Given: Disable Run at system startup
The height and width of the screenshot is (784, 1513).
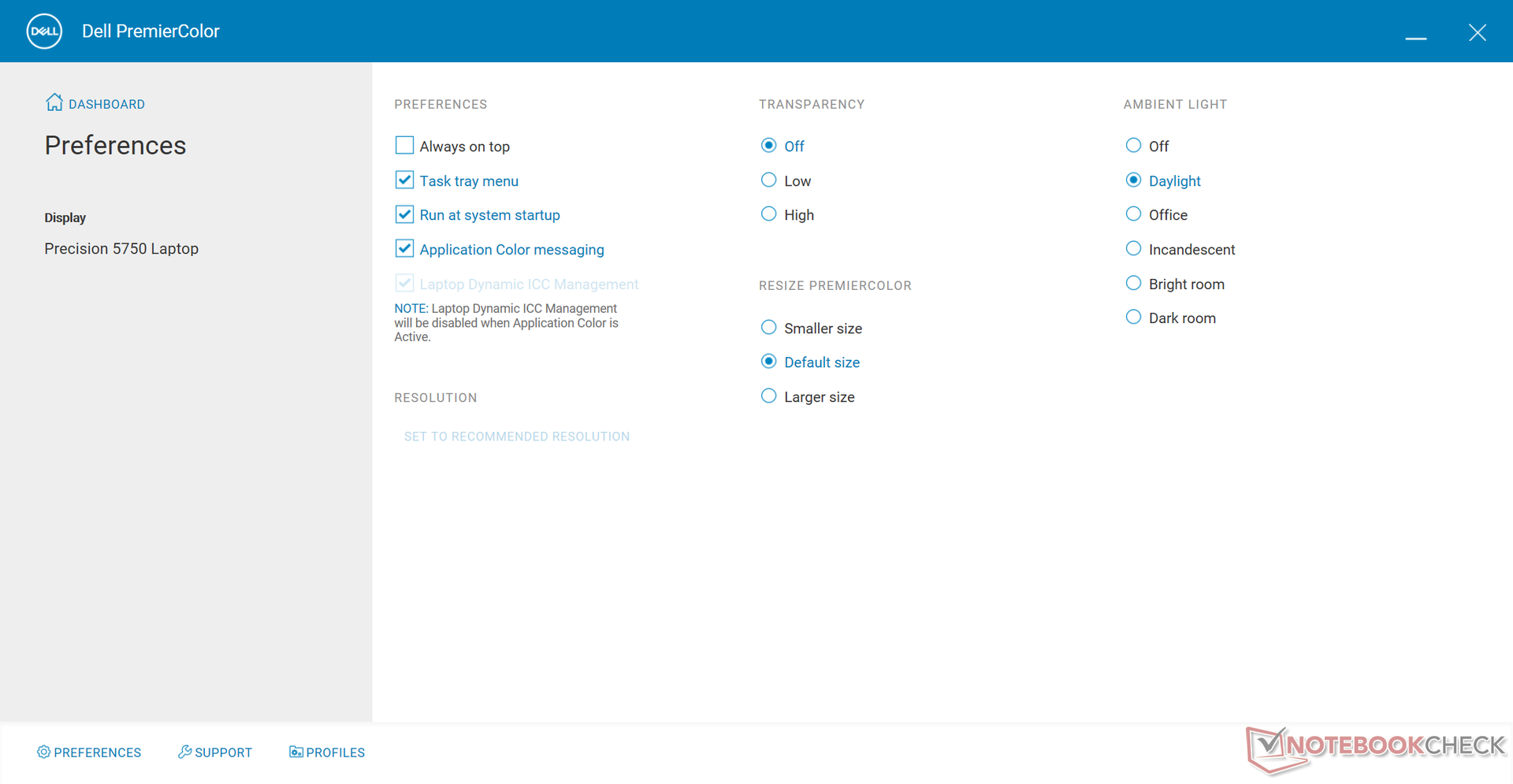Looking at the screenshot, I should (x=404, y=214).
